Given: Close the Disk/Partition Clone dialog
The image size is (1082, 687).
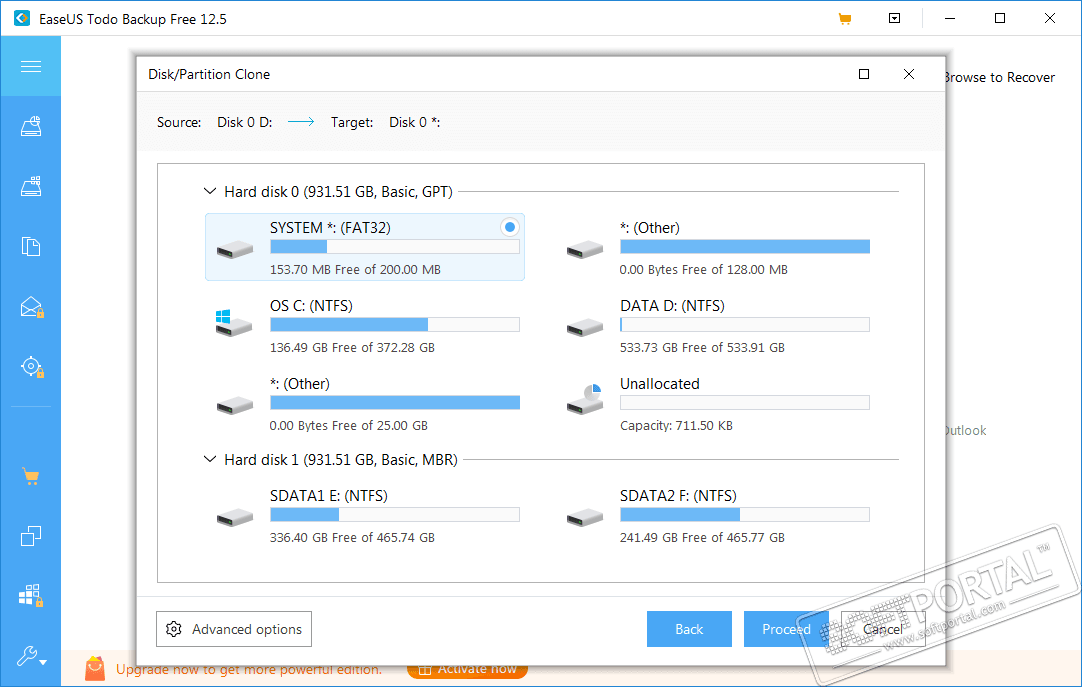Looking at the screenshot, I should tap(909, 74).
